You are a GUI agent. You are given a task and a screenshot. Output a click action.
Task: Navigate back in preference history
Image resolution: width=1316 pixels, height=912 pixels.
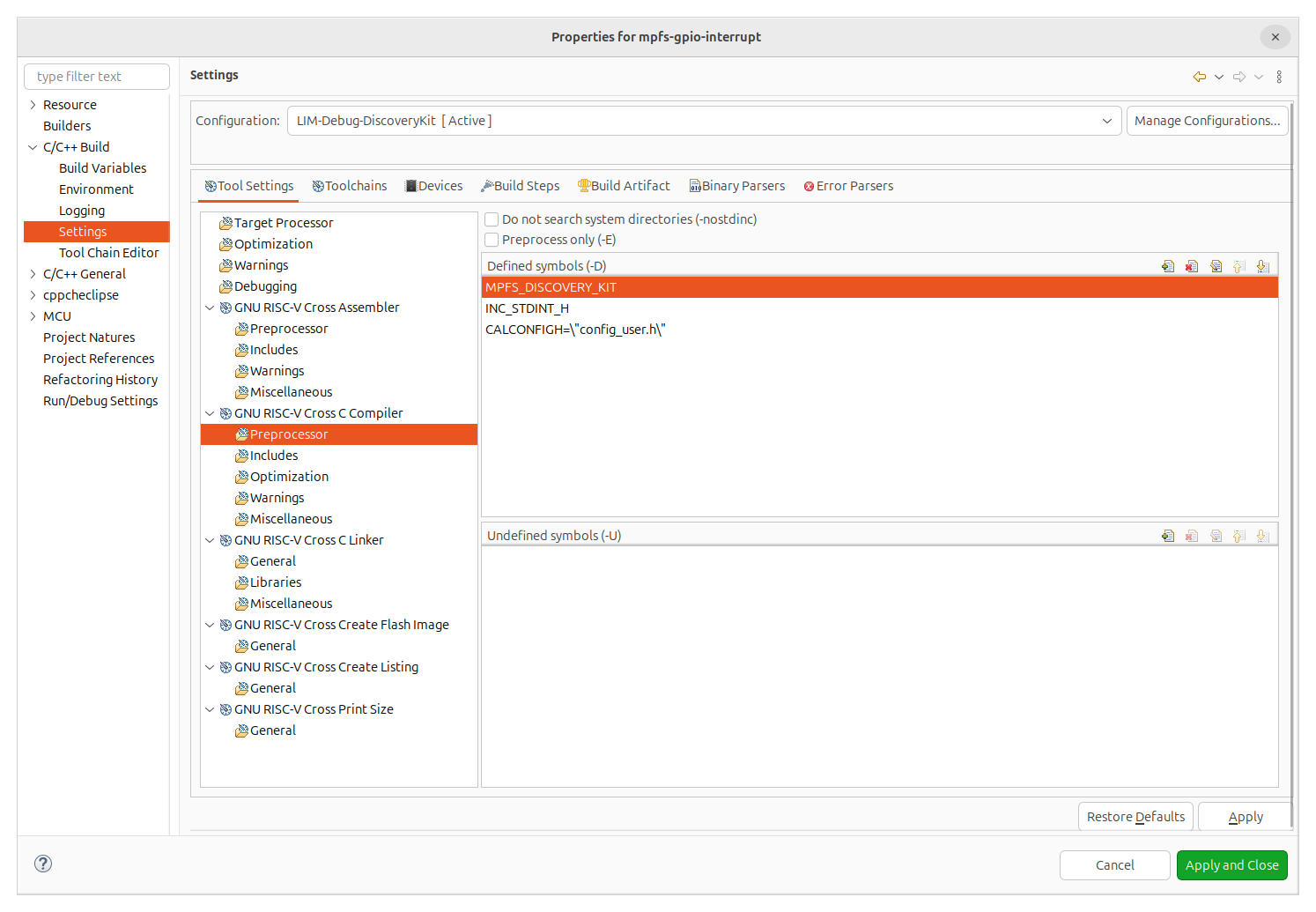(1199, 77)
